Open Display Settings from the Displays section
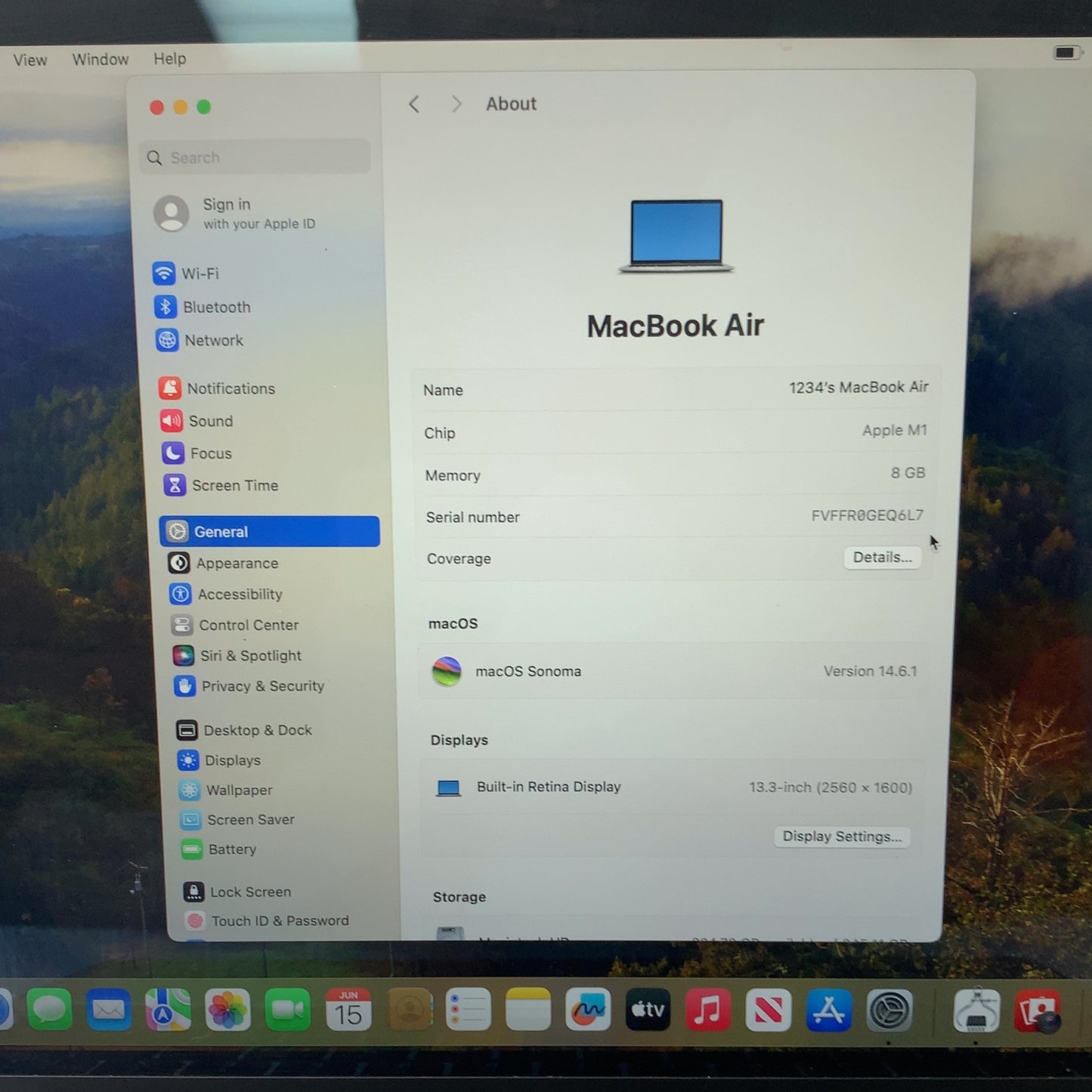1092x1092 pixels. click(842, 837)
